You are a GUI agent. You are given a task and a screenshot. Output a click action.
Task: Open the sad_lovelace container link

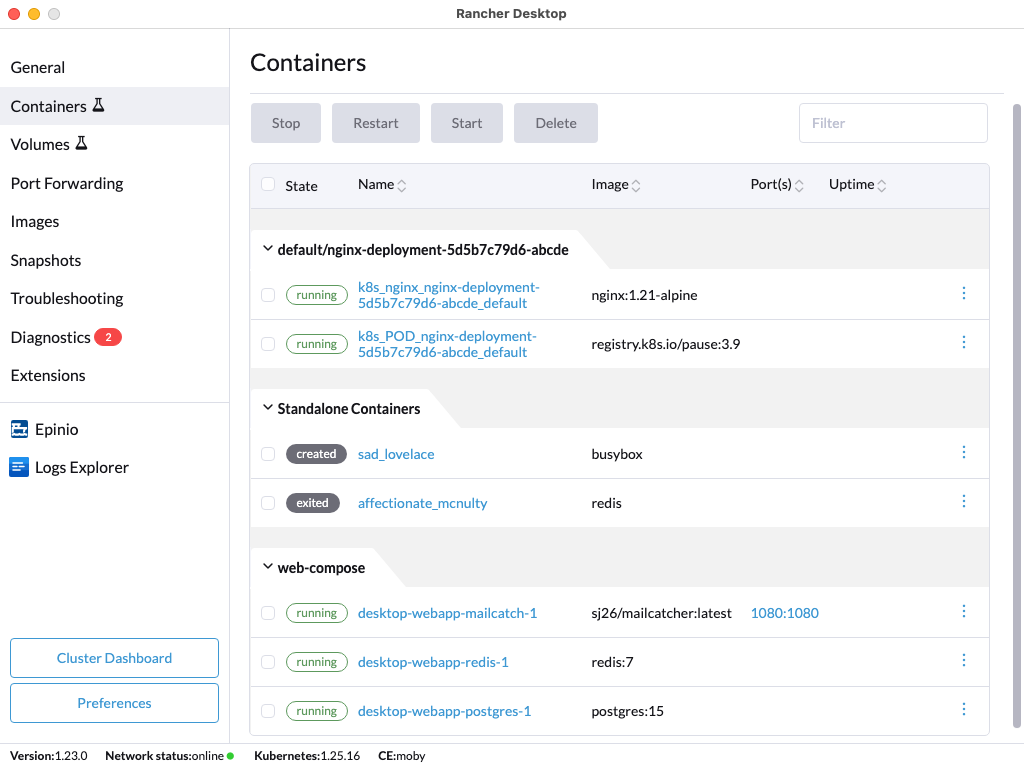396,454
